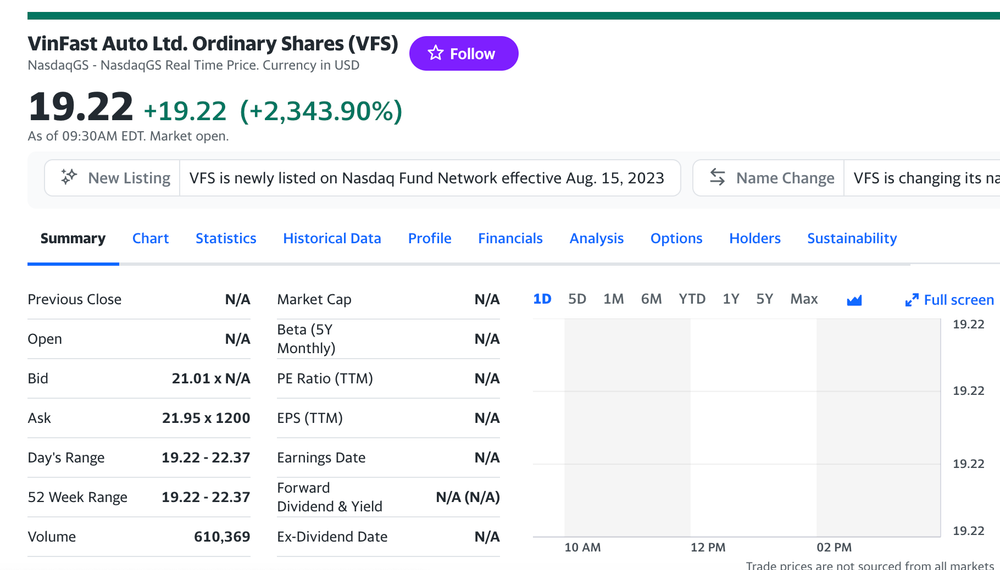
Task: Select the YTD chart range
Action: coord(692,299)
